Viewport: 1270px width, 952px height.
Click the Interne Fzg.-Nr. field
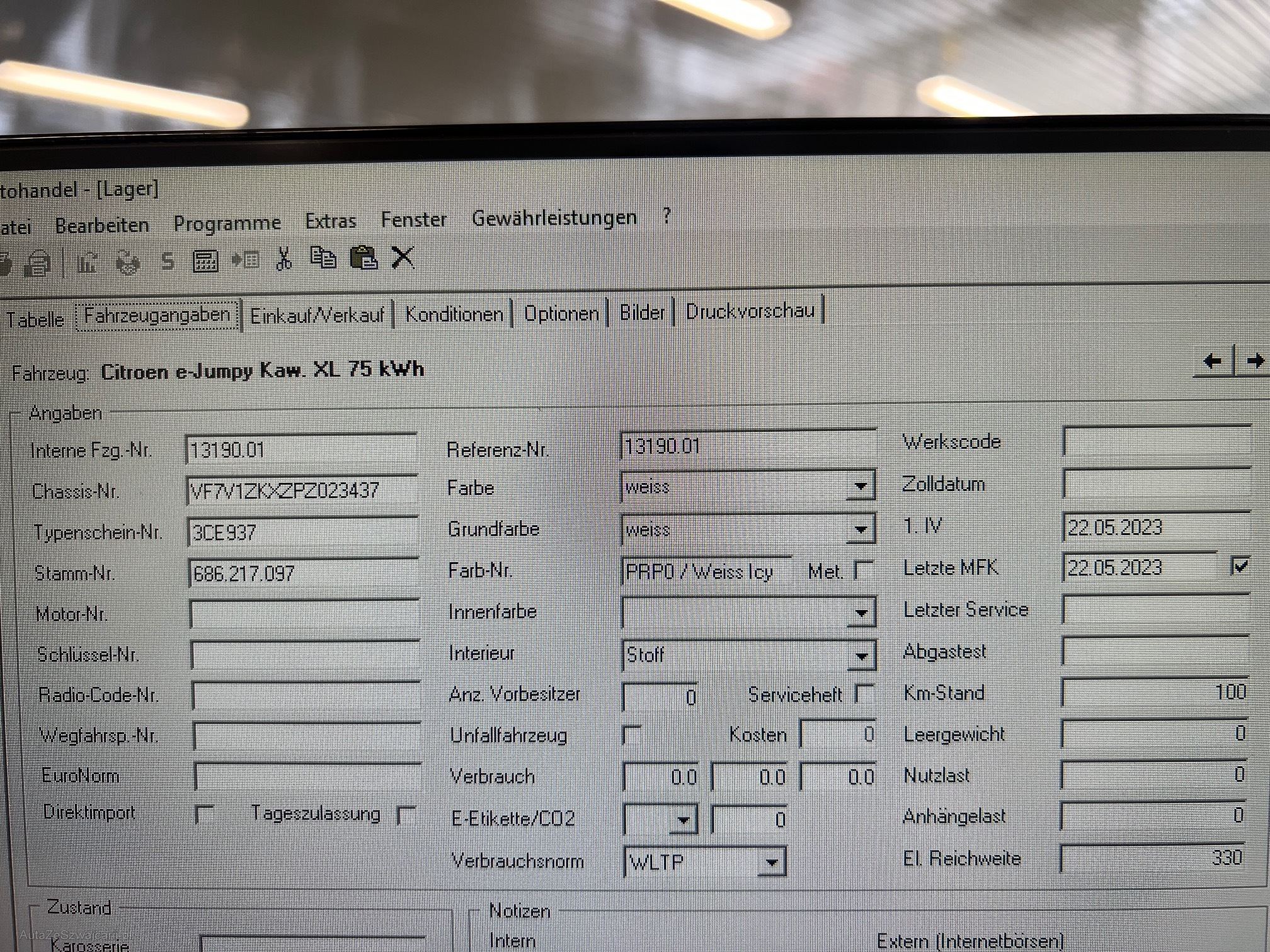[x=302, y=450]
